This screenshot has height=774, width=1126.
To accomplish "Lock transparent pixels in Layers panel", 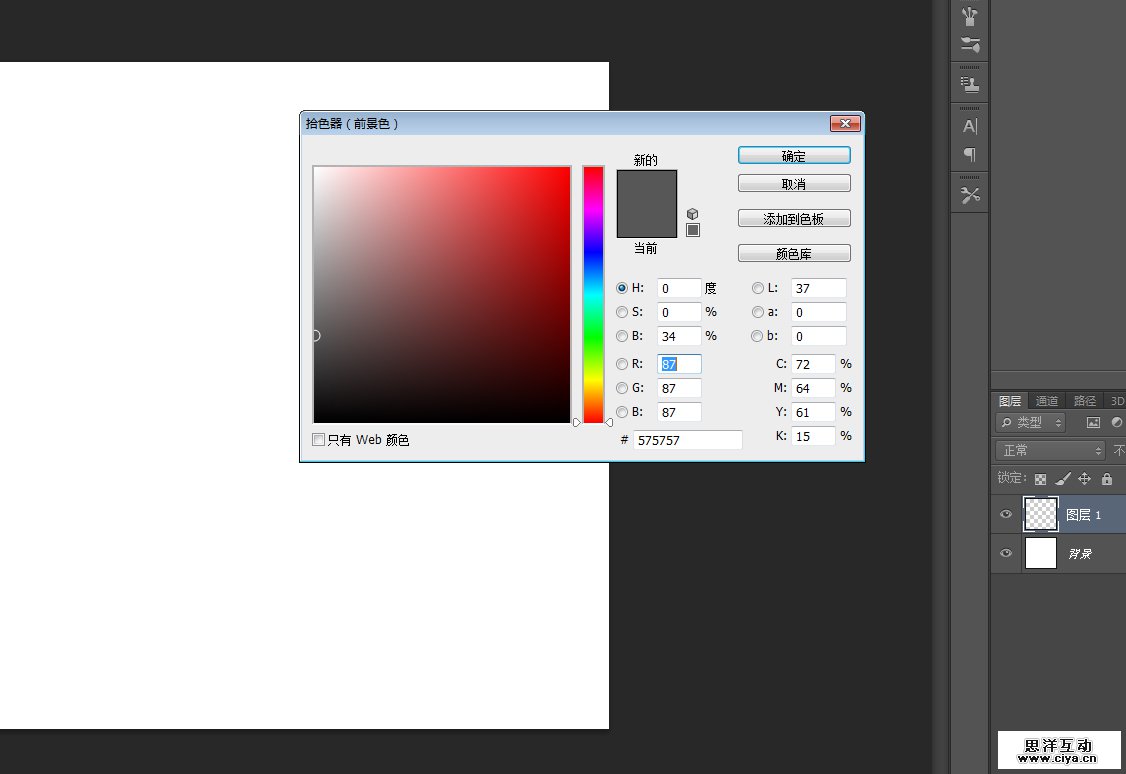I will (x=1040, y=479).
